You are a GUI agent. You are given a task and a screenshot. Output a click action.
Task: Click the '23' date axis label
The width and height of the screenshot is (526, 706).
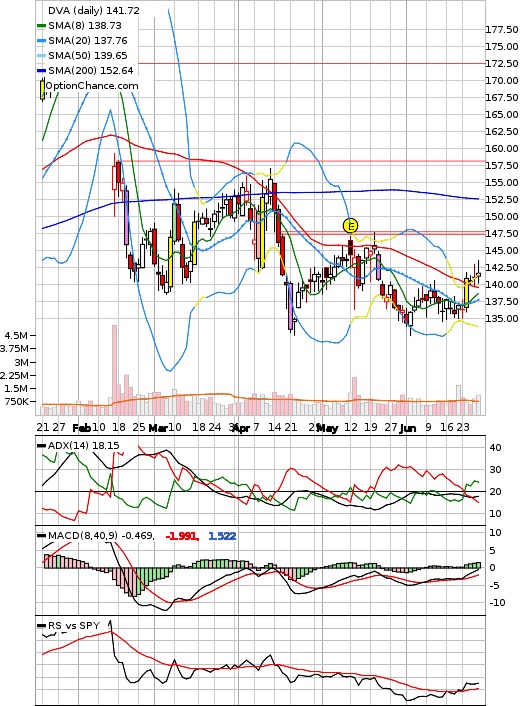point(463,427)
